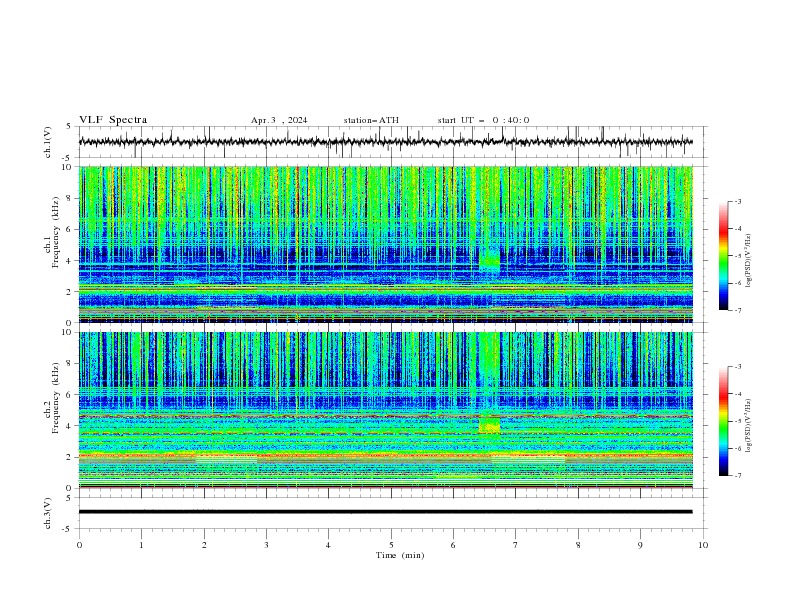Click the ch.2 spectrogram color bar
Viewport: 792px width, 612px height.
pyautogui.click(x=723, y=421)
